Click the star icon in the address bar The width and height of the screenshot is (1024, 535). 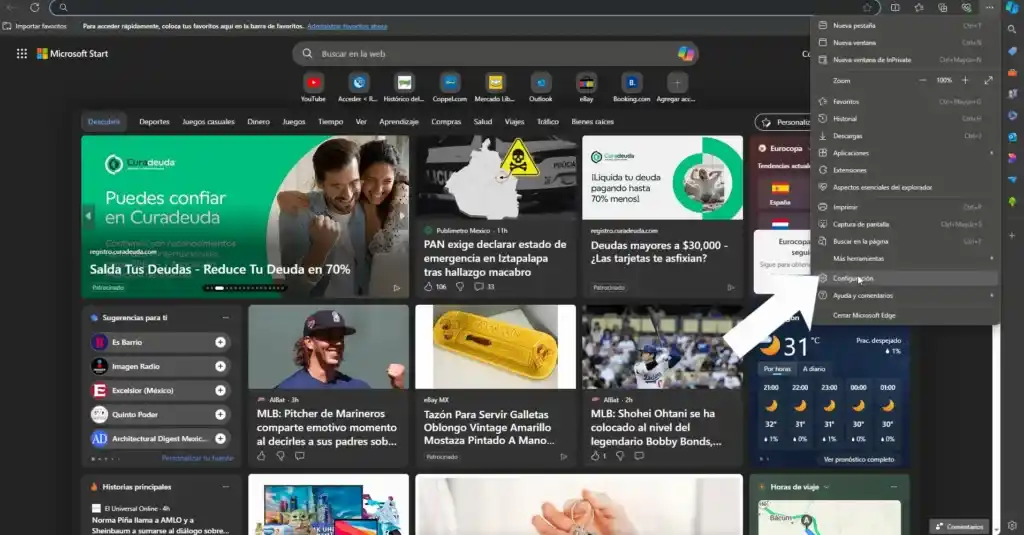tap(867, 7)
